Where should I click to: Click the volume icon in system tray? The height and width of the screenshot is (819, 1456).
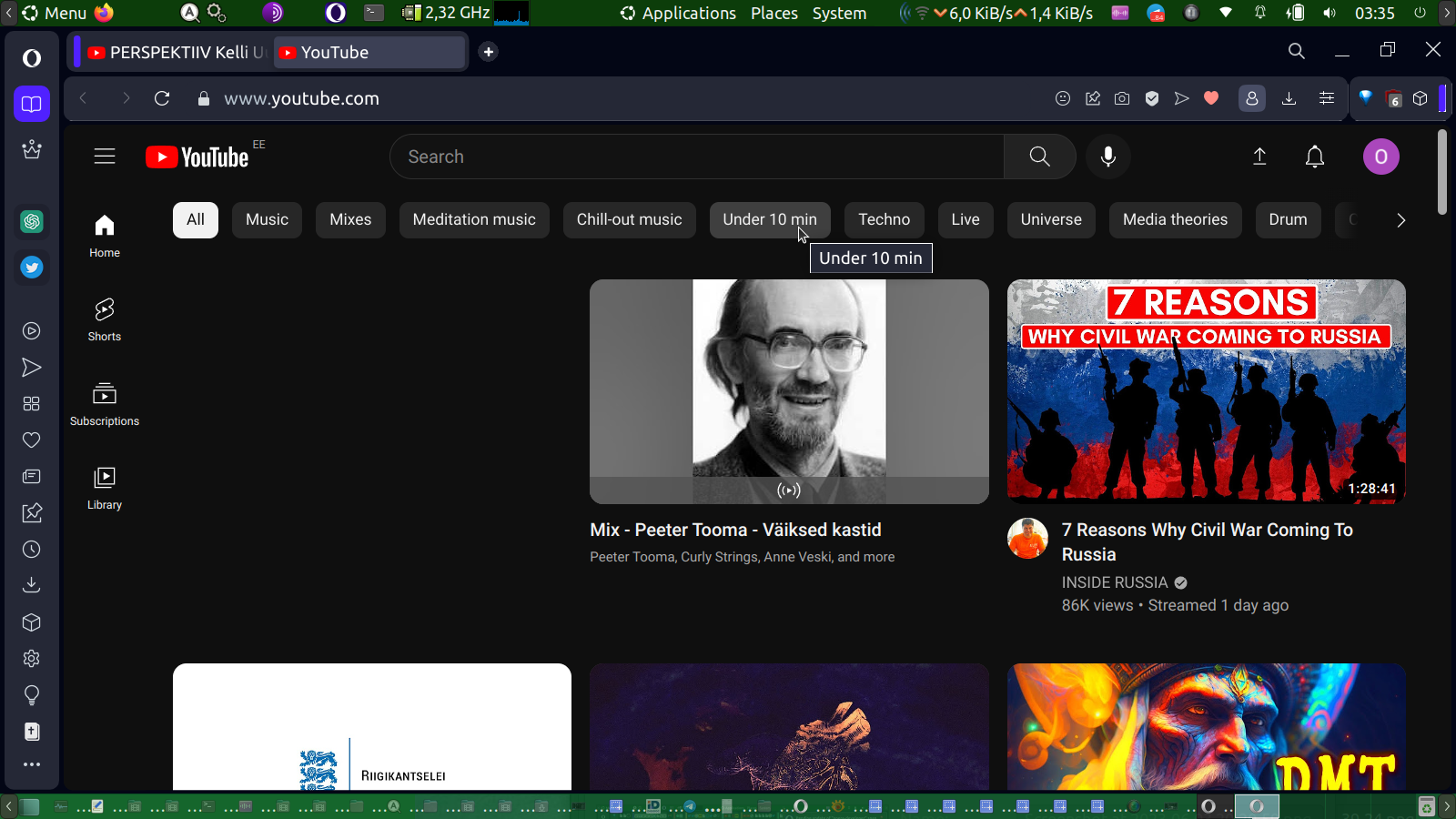tap(1330, 13)
